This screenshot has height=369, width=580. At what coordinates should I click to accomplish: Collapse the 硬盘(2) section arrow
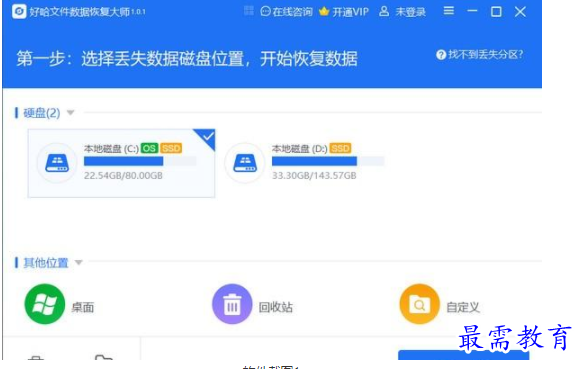click(x=71, y=113)
